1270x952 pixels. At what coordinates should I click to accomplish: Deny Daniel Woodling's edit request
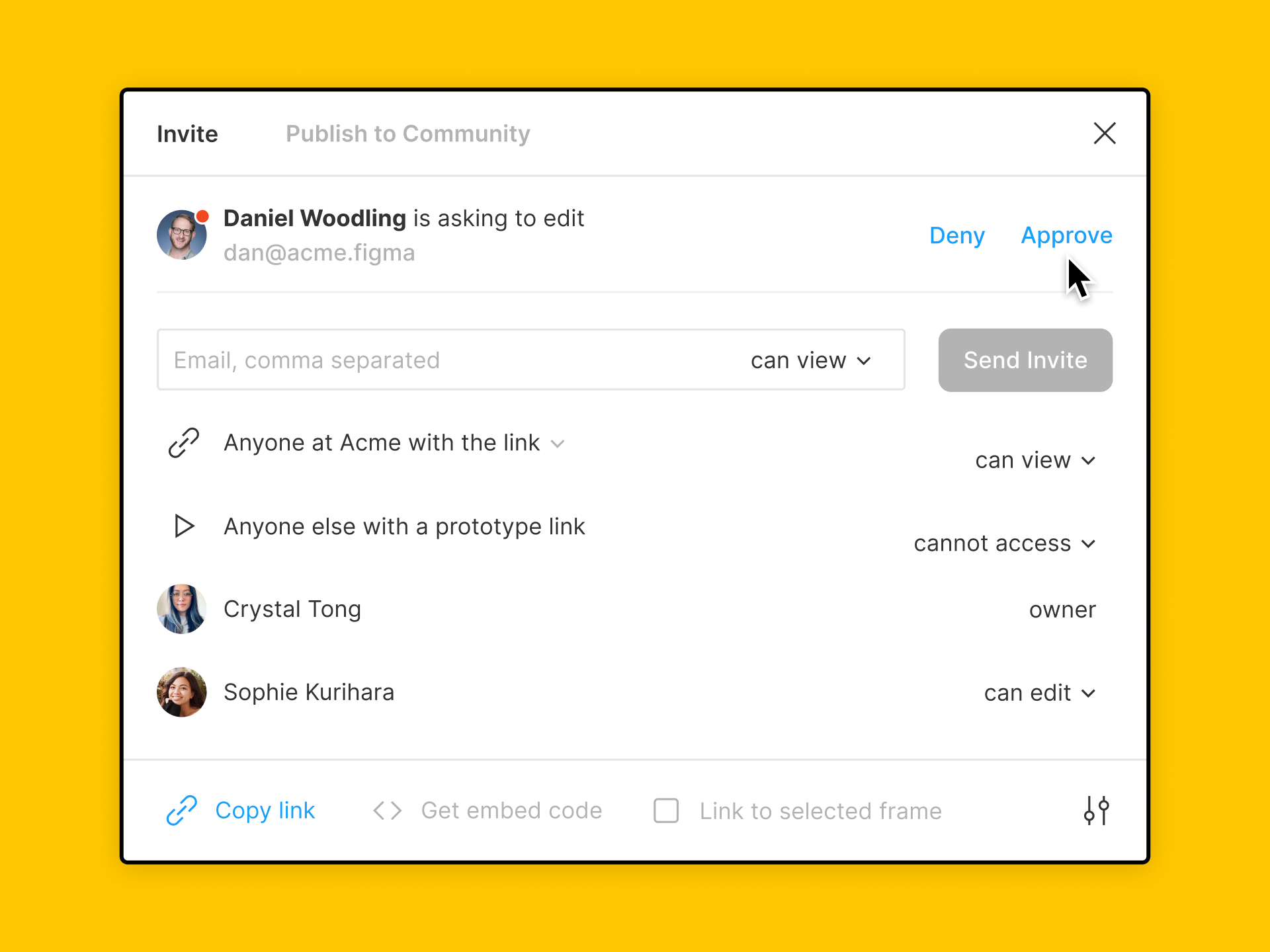point(956,236)
